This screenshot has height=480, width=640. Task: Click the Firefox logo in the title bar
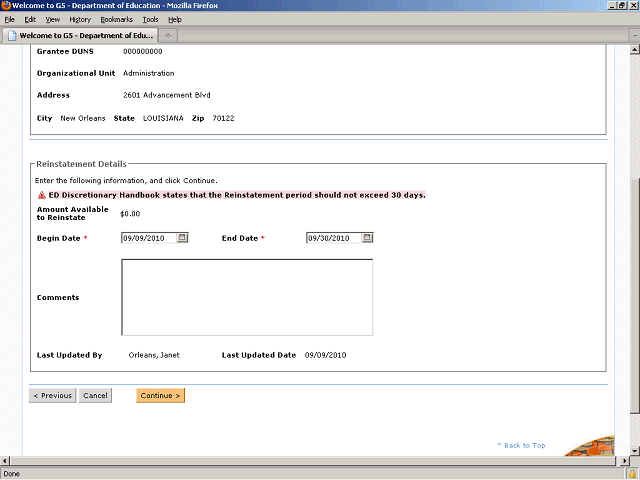[x=6, y=5]
